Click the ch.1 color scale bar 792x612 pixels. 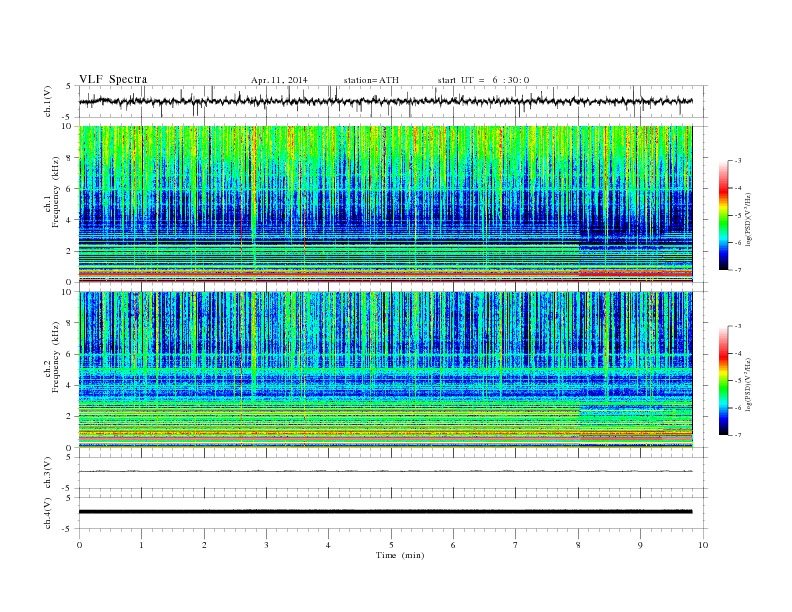(x=723, y=215)
